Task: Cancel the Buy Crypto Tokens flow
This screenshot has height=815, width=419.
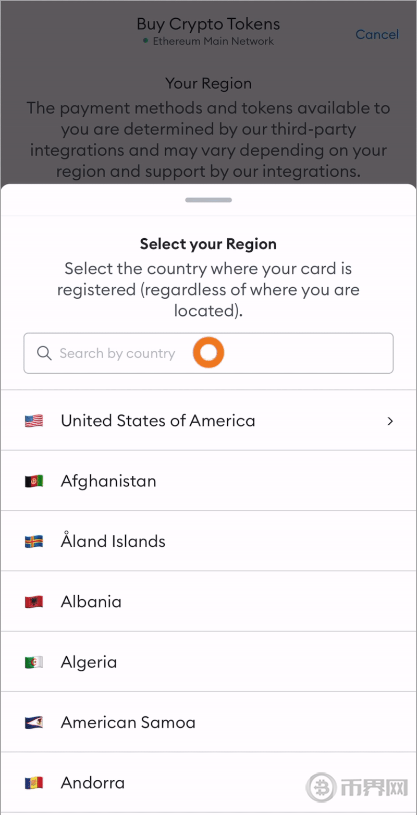Action: pos(377,34)
